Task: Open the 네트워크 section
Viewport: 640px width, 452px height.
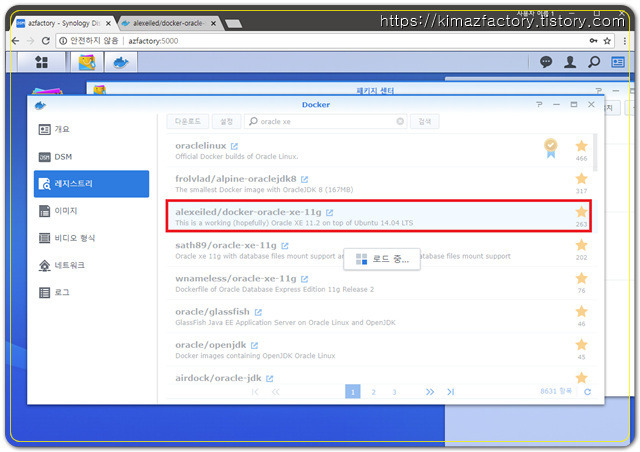Action: [x=91, y=265]
